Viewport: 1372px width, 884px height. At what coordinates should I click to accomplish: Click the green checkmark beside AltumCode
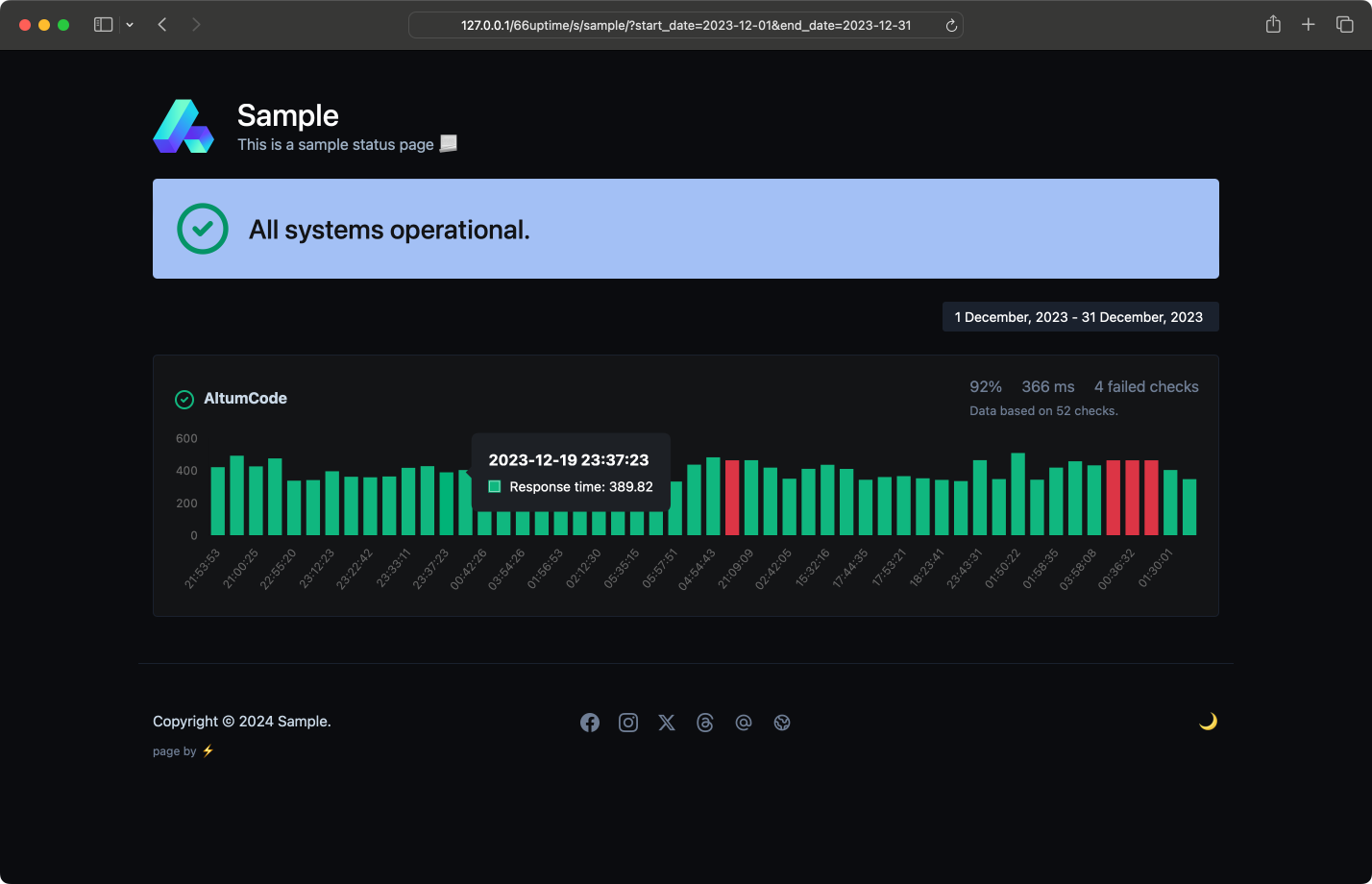pos(184,399)
